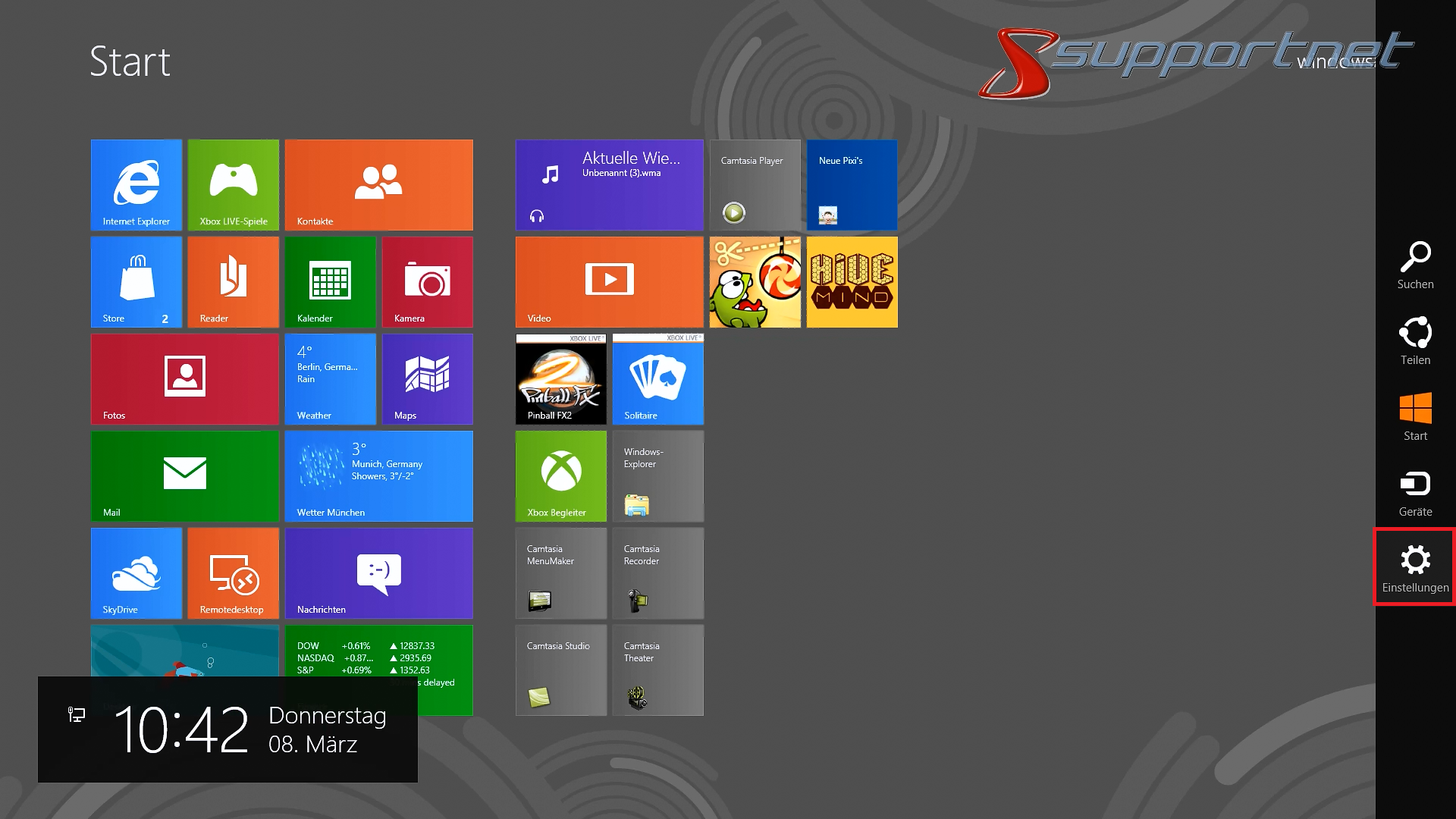Click the Teilen share charm
Screen dimensions: 1456x819
pyautogui.click(x=1415, y=341)
